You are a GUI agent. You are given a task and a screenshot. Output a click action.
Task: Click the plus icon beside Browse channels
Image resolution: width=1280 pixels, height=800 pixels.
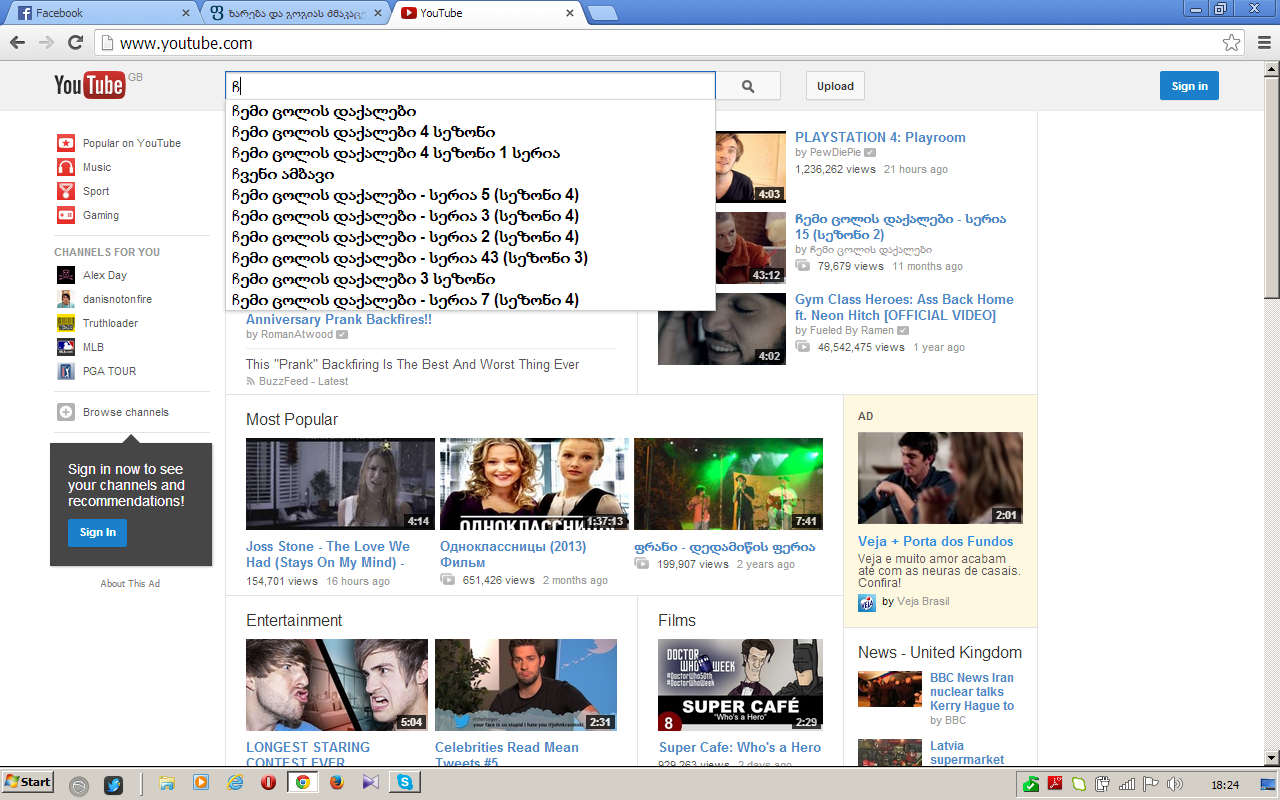66,412
